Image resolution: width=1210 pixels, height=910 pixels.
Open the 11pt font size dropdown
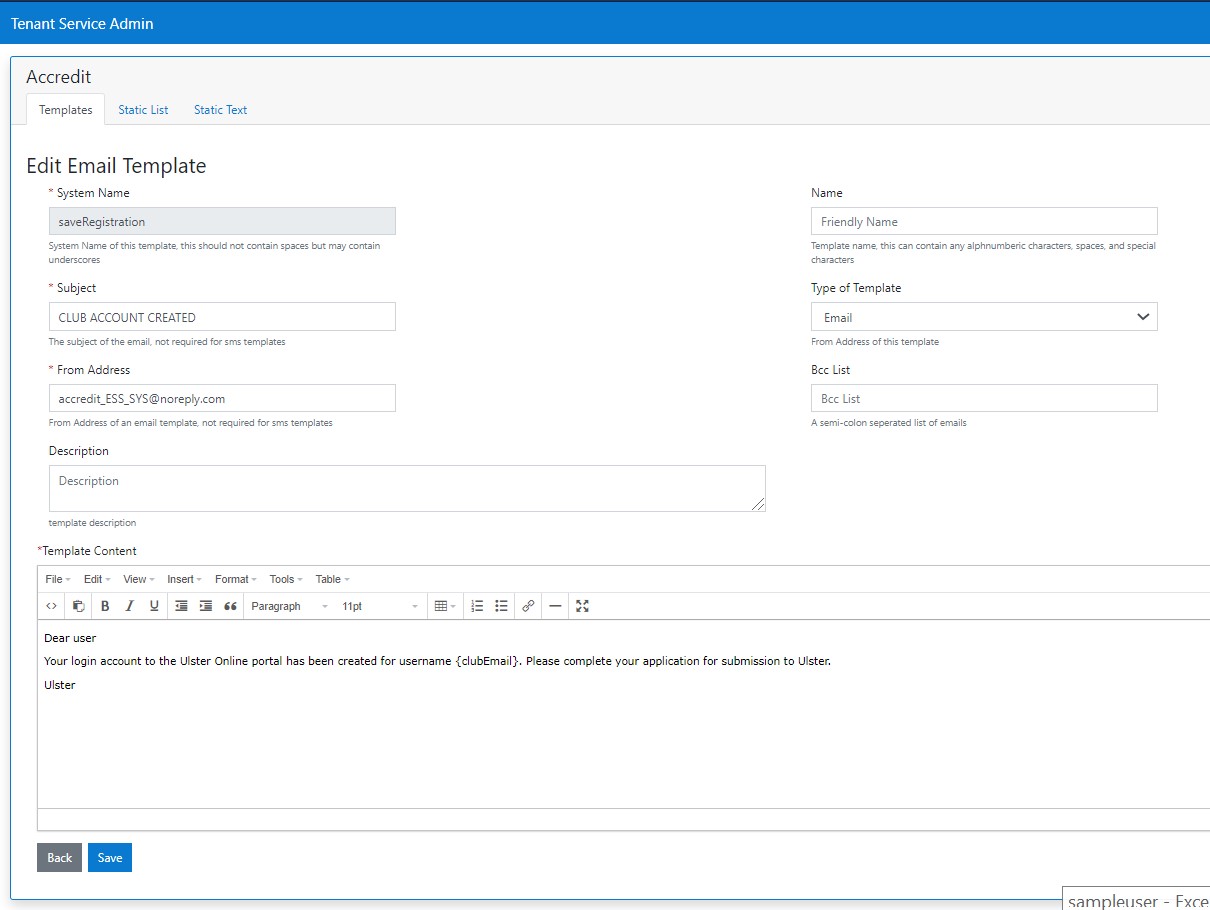pyautogui.click(x=380, y=606)
